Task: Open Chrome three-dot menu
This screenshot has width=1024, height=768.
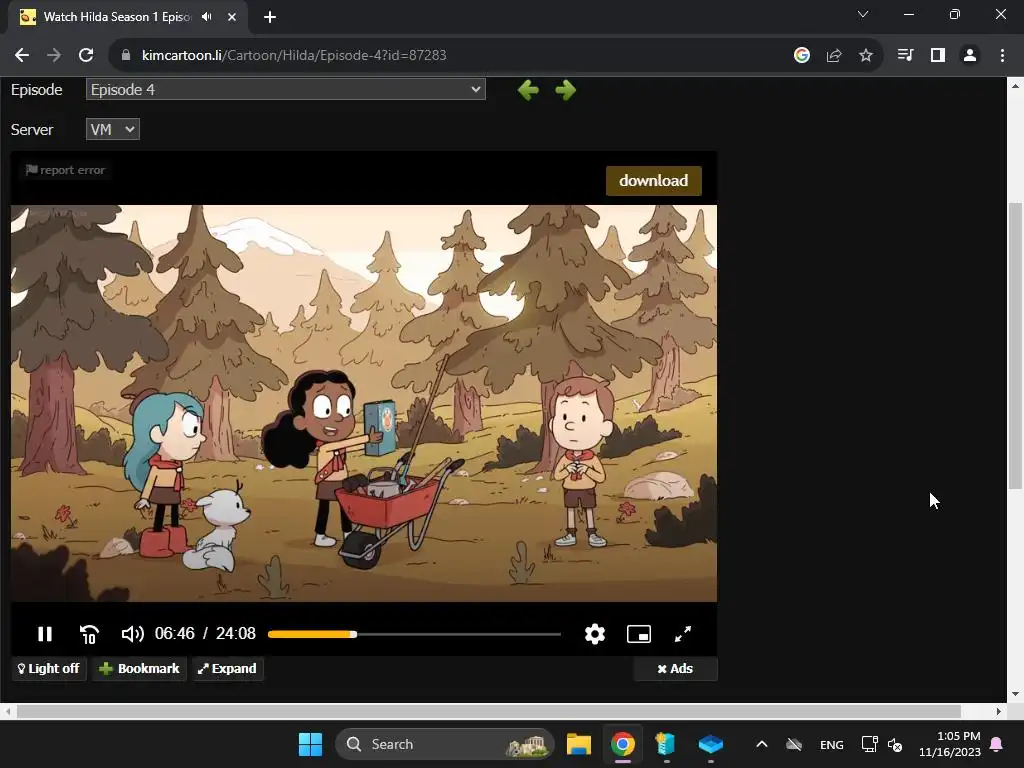Action: pos(1002,56)
